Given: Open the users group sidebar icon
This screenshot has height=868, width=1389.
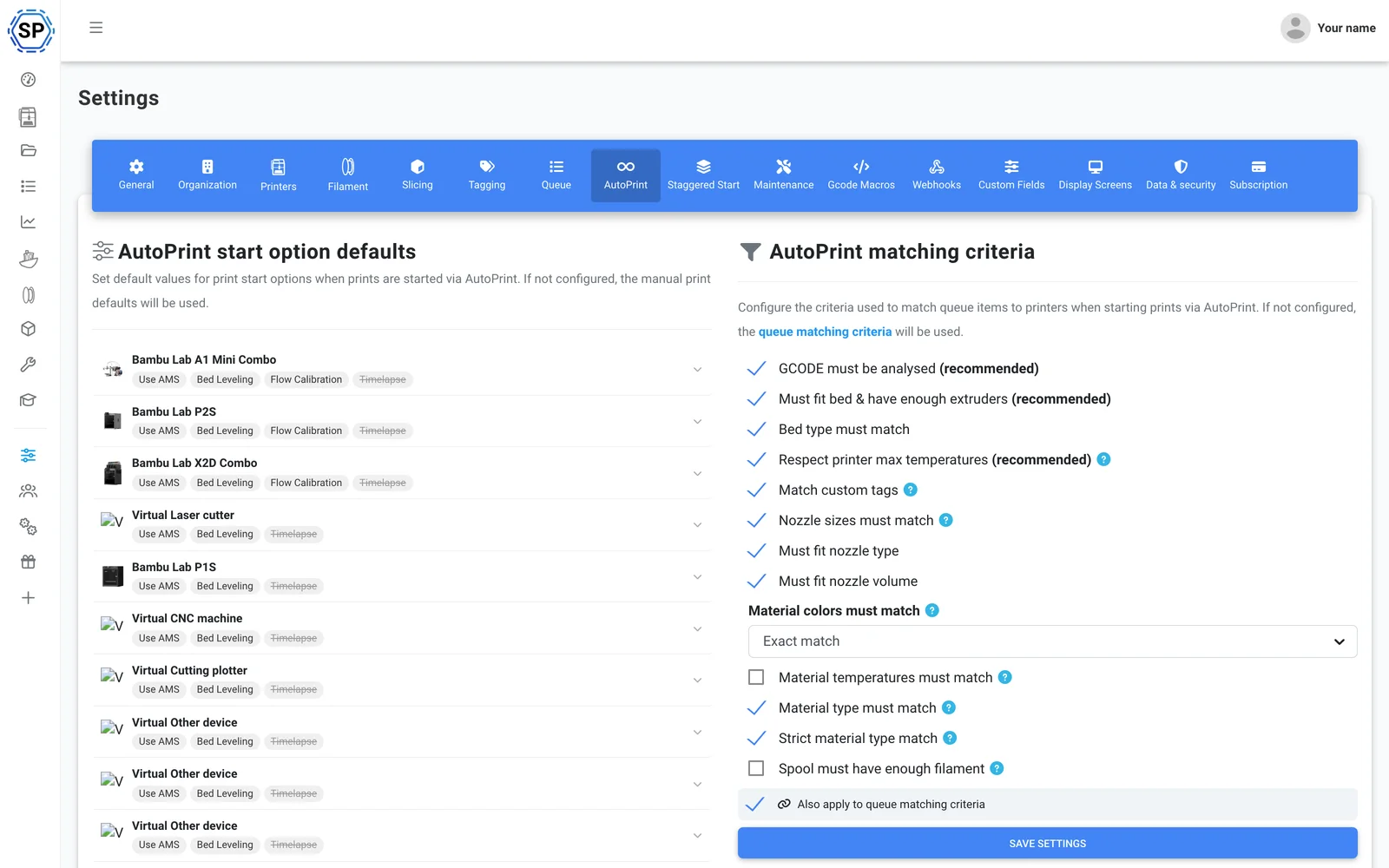Looking at the screenshot, I should point(29,491).
